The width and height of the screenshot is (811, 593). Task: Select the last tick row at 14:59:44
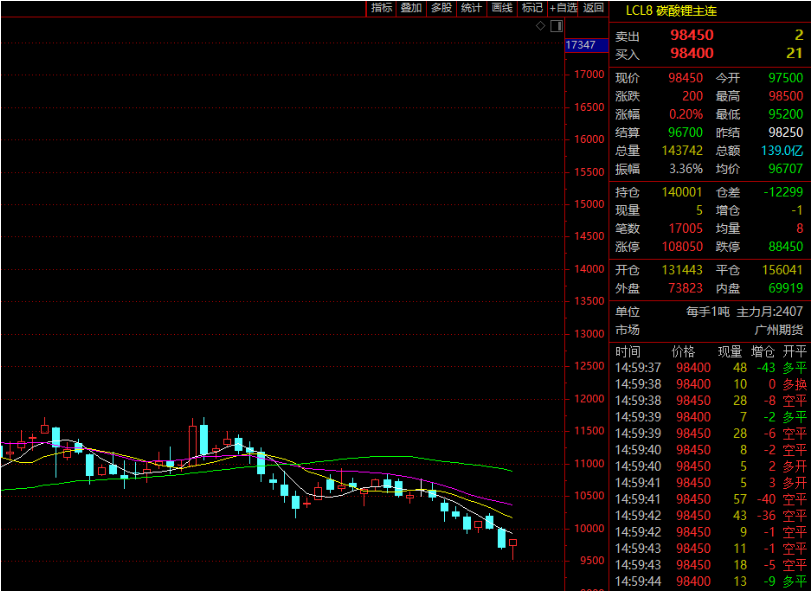[710, 581]
